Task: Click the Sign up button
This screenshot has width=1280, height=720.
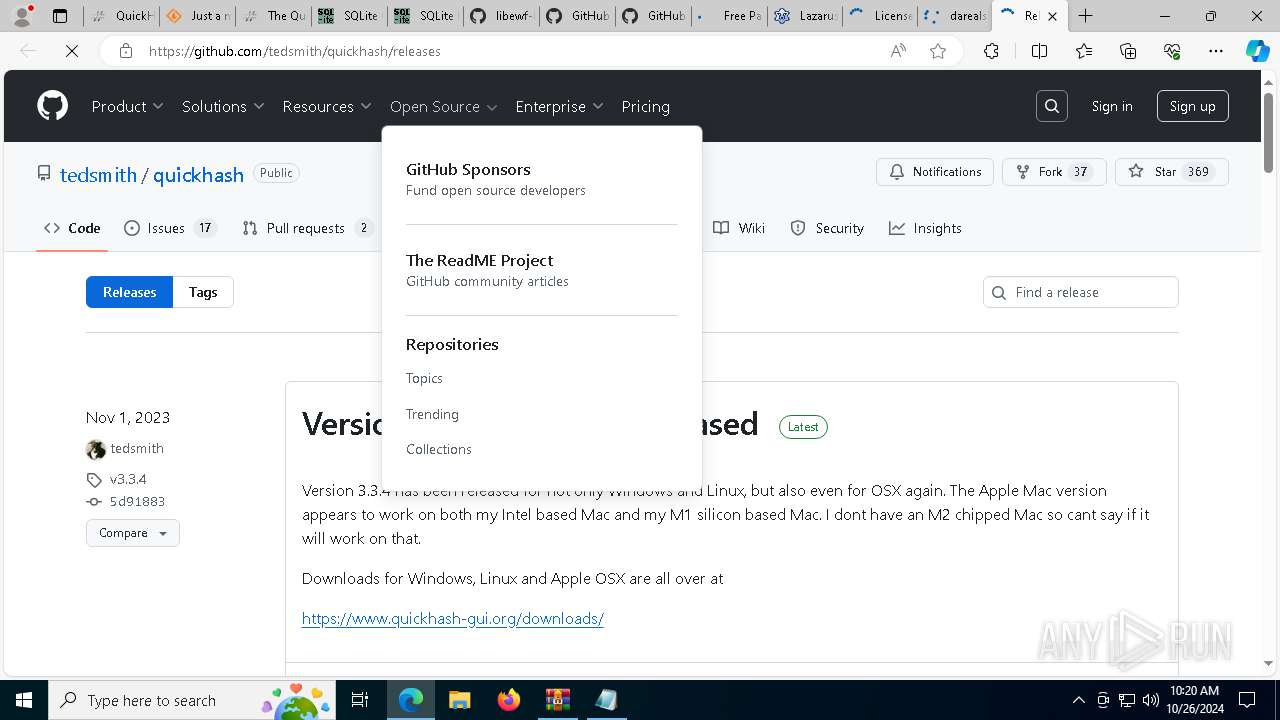Action: click(x=1193, y=106)
